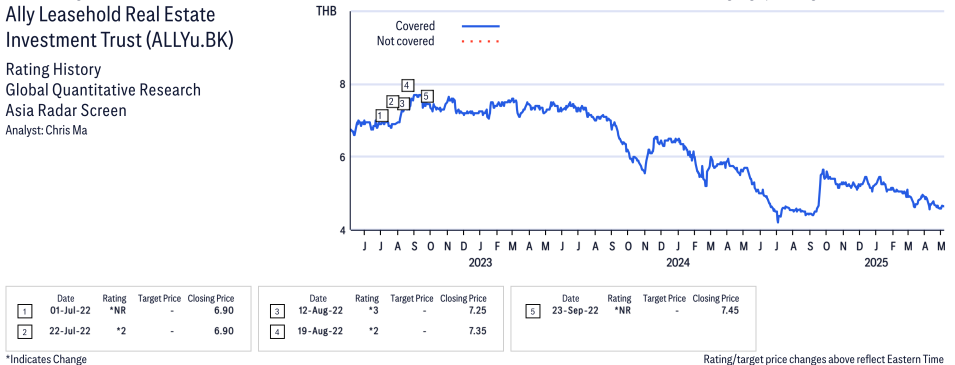Click the 2025 year label on the axis
The image size is (955, 365).
coord(875,263)
